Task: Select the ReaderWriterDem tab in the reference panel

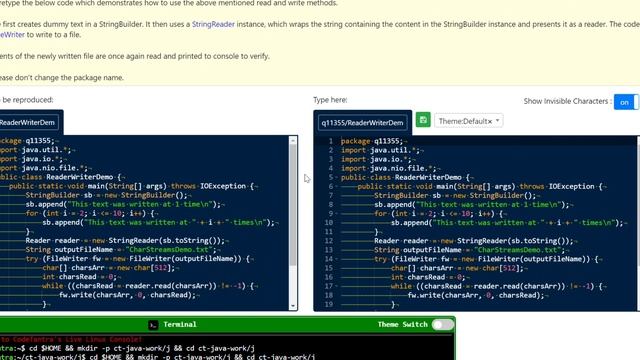Action: point(28,122)
